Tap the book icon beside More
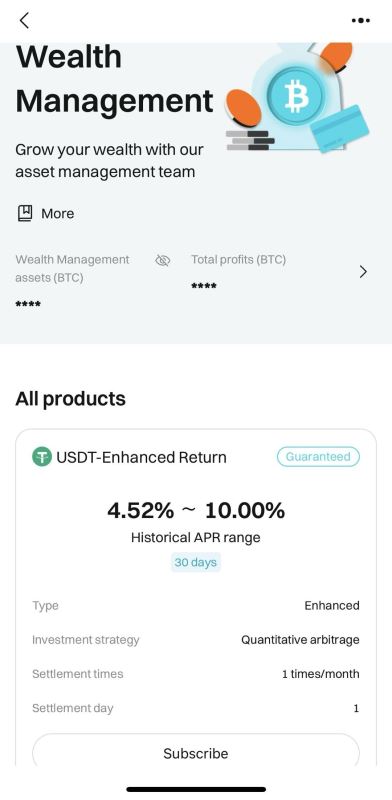Viewport: 392px width, 800px height. pyautogui.click(x=24, y=213)
